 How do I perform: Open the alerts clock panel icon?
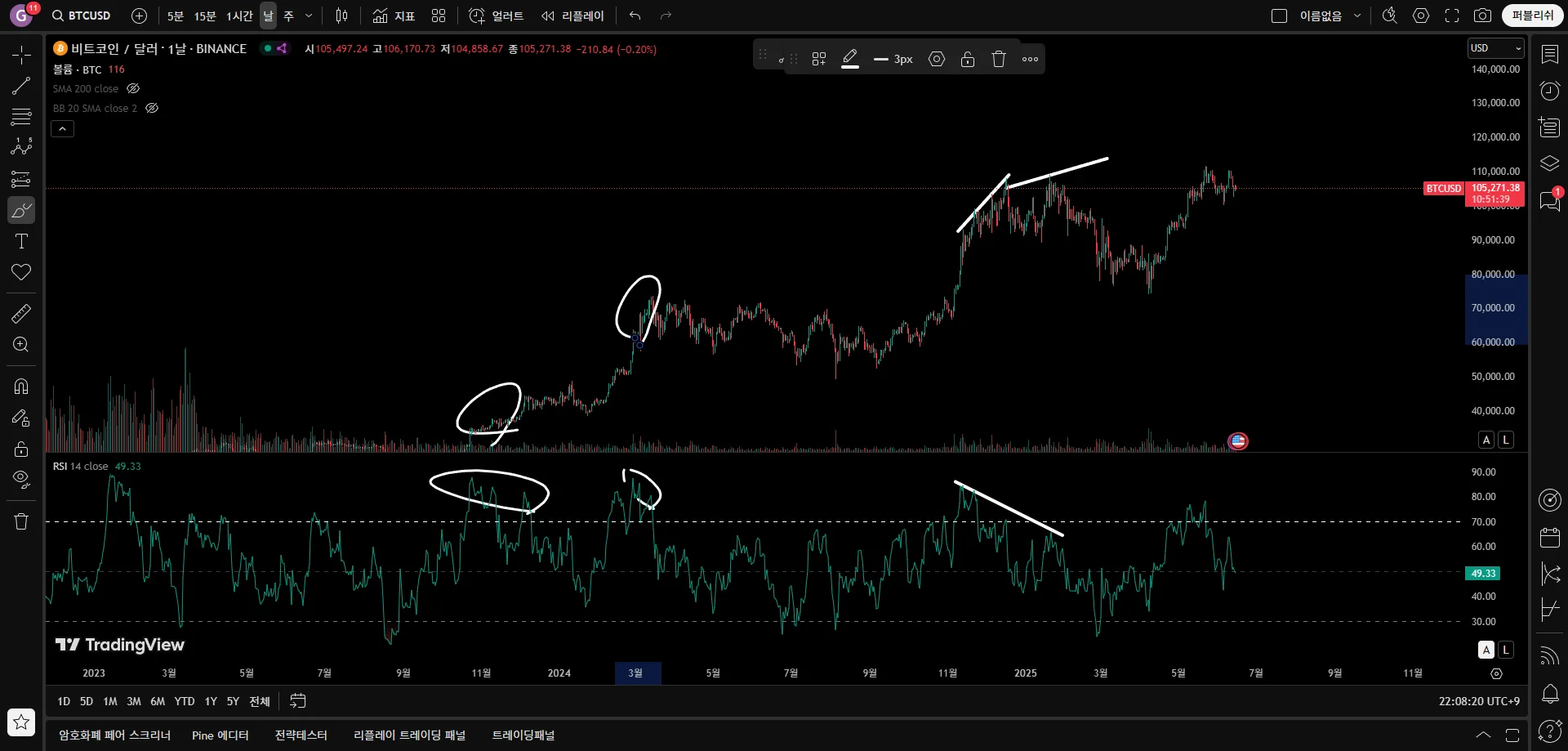(x=1549, y=90)
